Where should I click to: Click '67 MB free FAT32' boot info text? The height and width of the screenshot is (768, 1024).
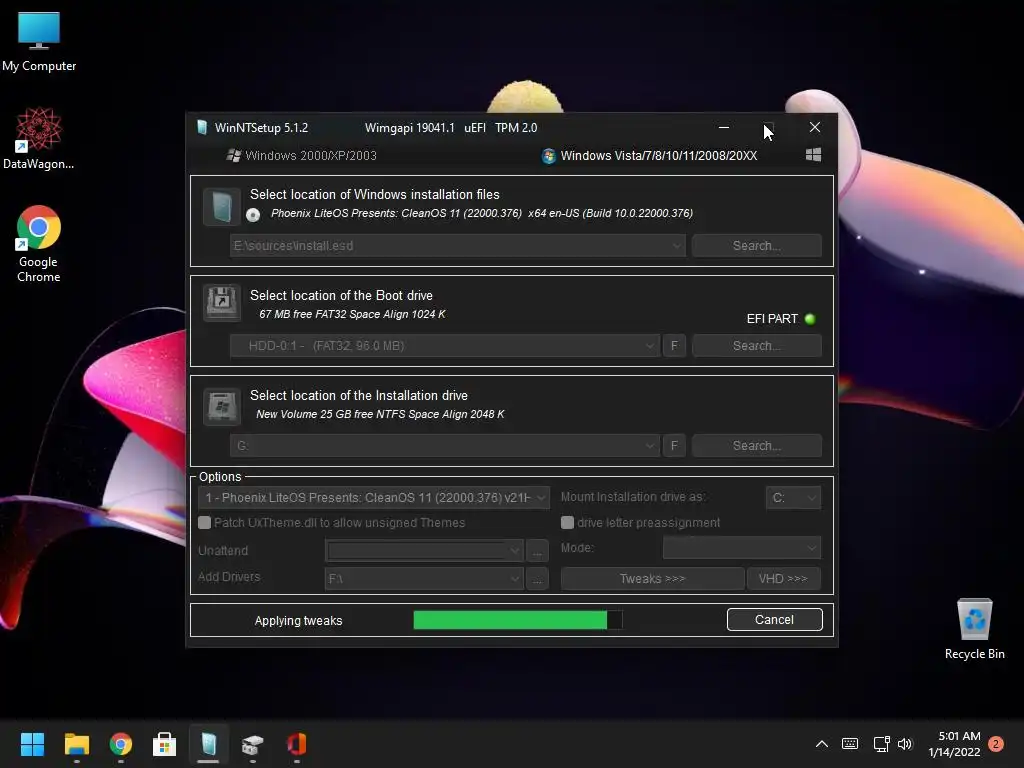(x=352, y=314)
